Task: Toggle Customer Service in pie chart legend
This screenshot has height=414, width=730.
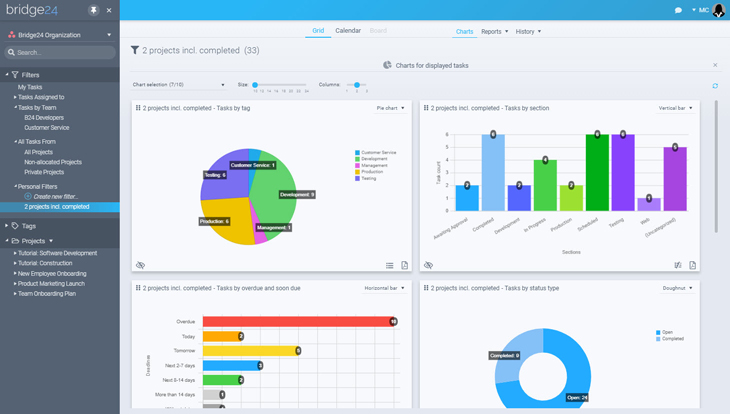Action: [376, 152]
